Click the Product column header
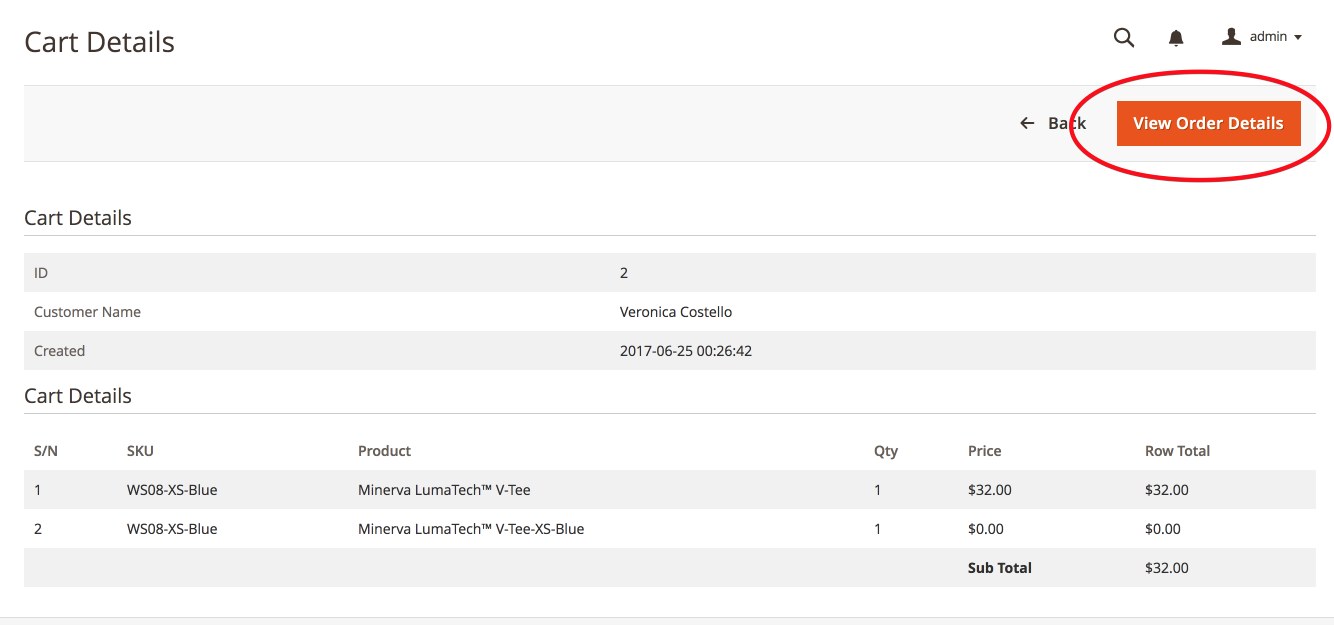Screen dimensions: 1334x625 [384, 451]
